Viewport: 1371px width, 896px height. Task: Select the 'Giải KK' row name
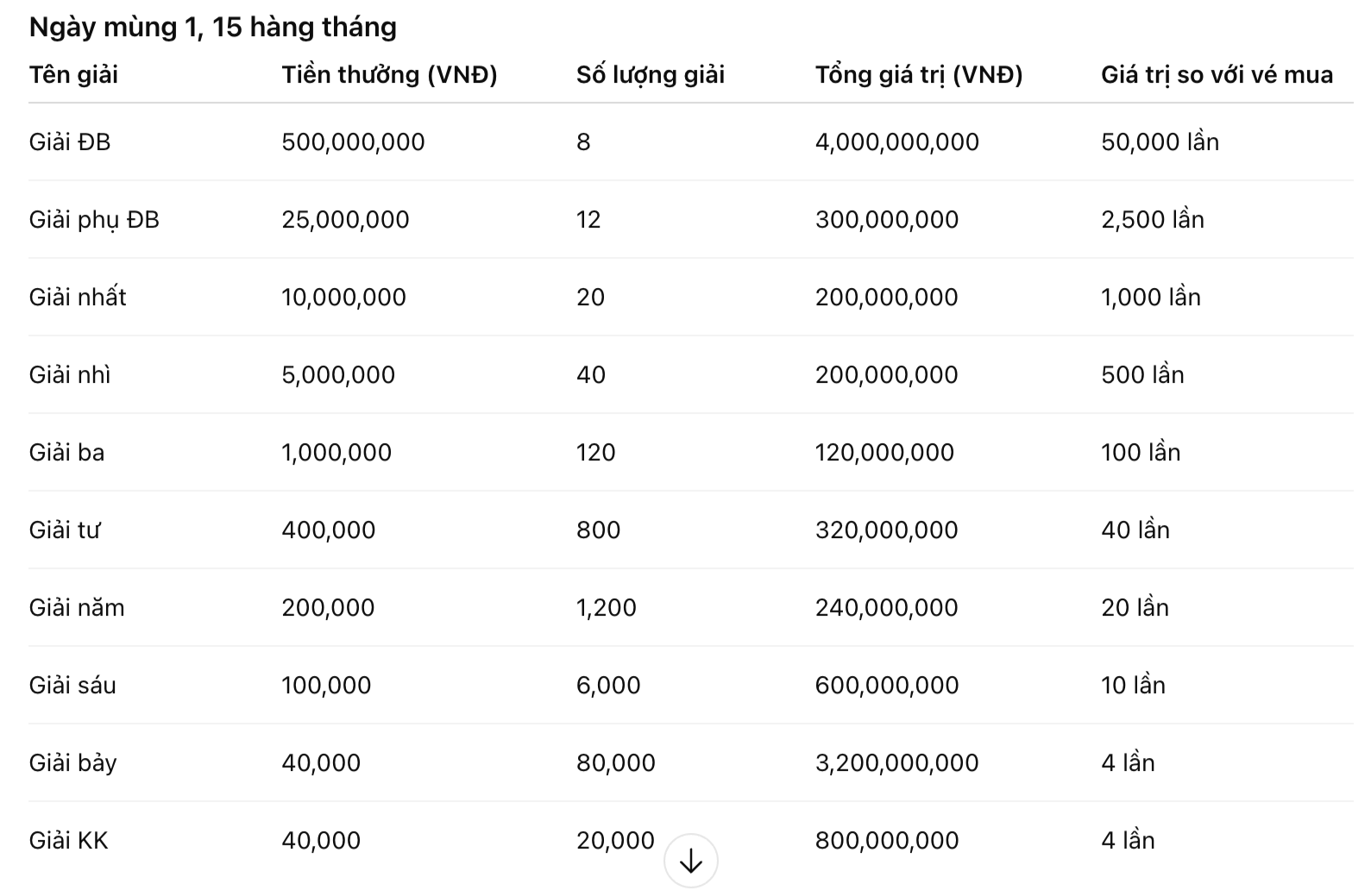pyautogui.click(x=69, y=841)
